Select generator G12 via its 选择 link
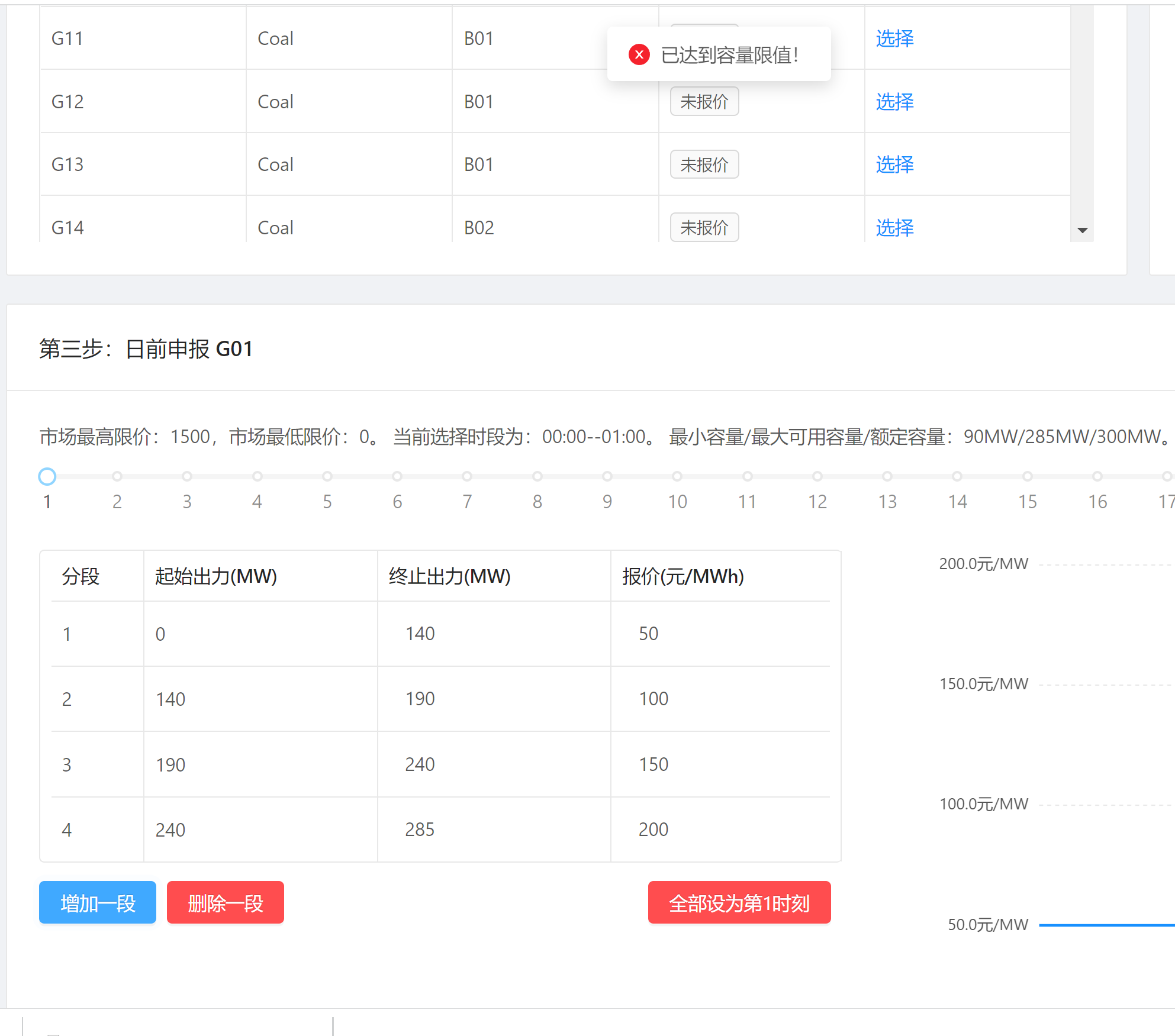 click(x=894, y=102)
